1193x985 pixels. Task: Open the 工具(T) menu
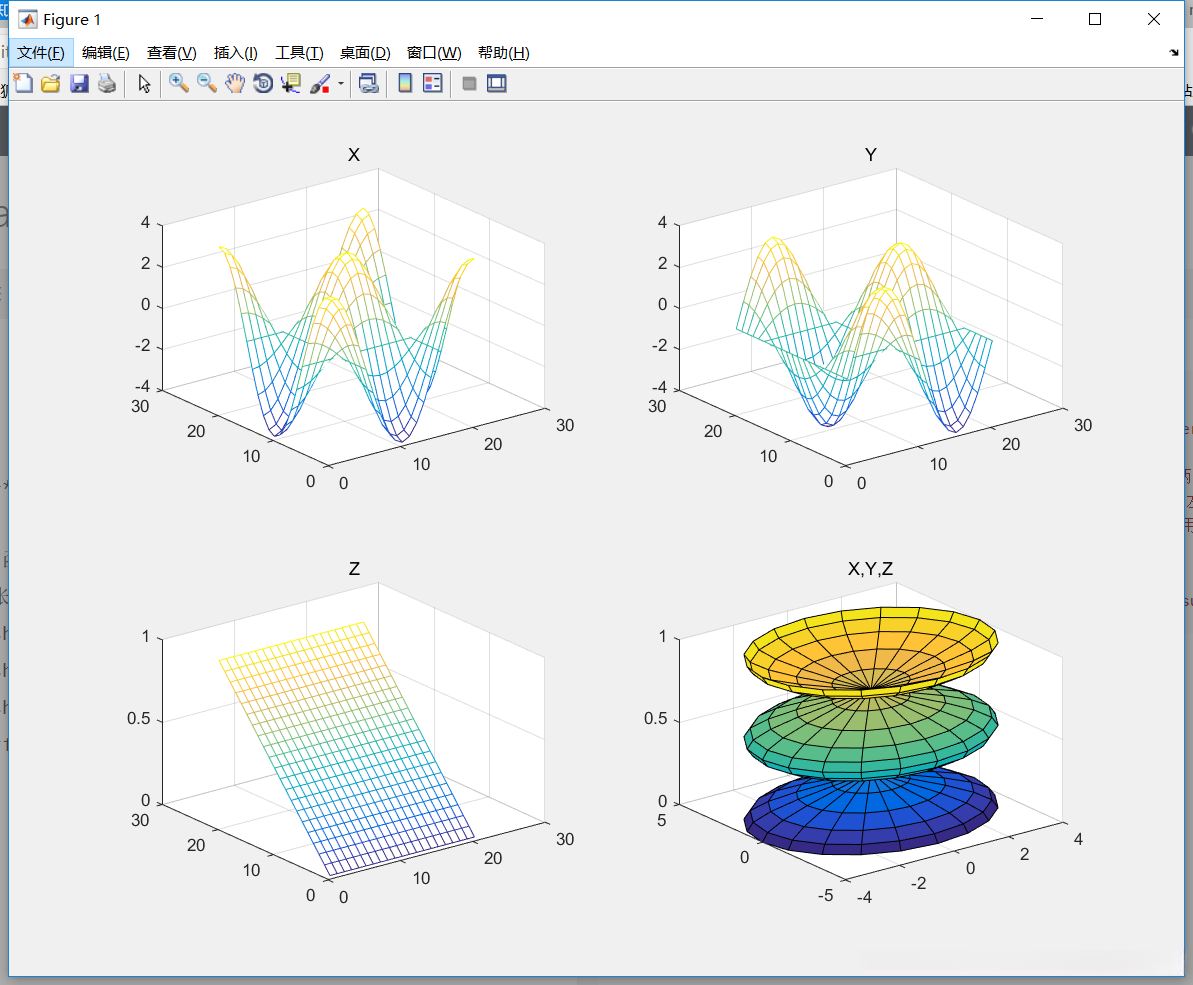click(x=299, y=53)
